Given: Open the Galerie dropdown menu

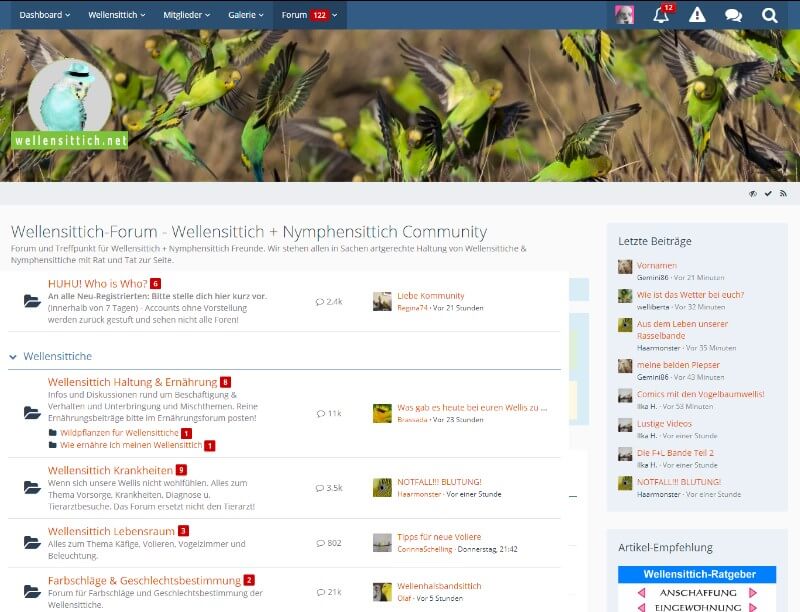Looking at the screenshot, I should [243, 15].
